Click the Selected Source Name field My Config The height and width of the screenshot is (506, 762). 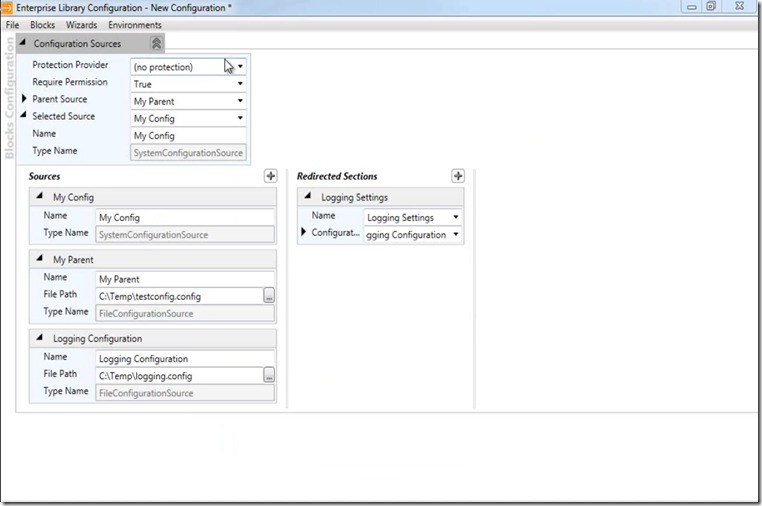(x=188, y=136)
